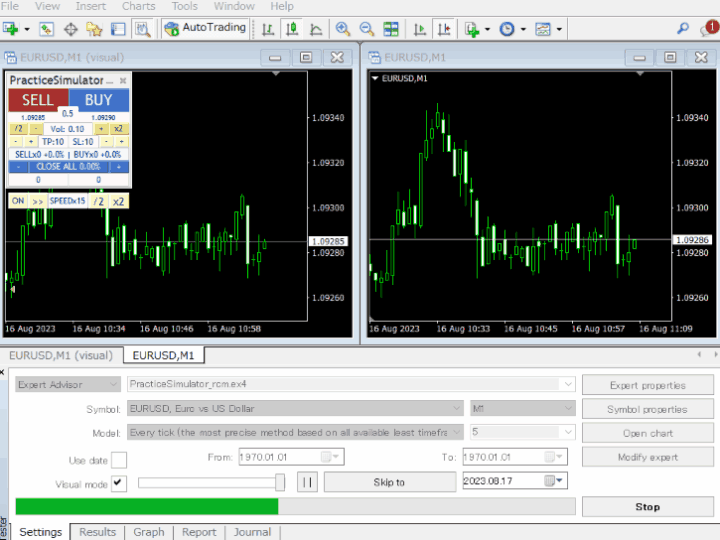Open the Charts menu

pyautogui.click(x=138, y=6)
